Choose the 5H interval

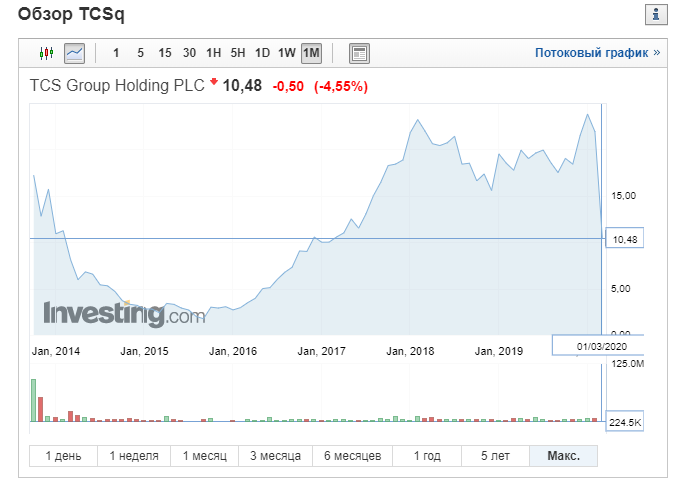point(238,53)
